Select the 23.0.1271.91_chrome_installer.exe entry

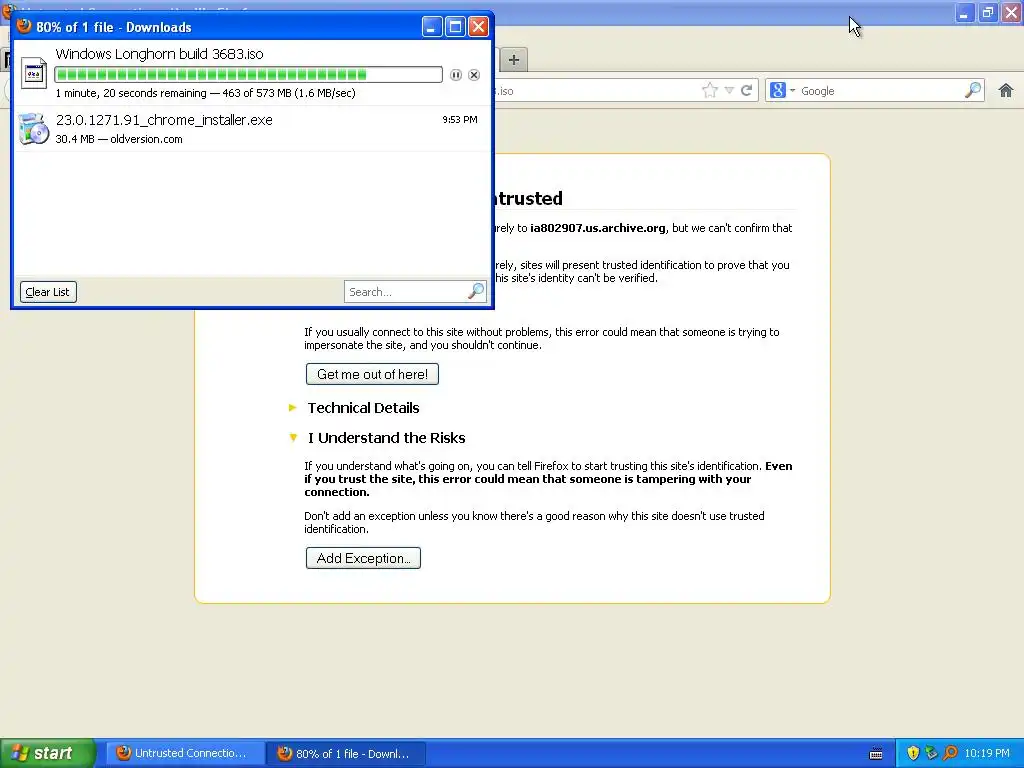pos(252,129)
